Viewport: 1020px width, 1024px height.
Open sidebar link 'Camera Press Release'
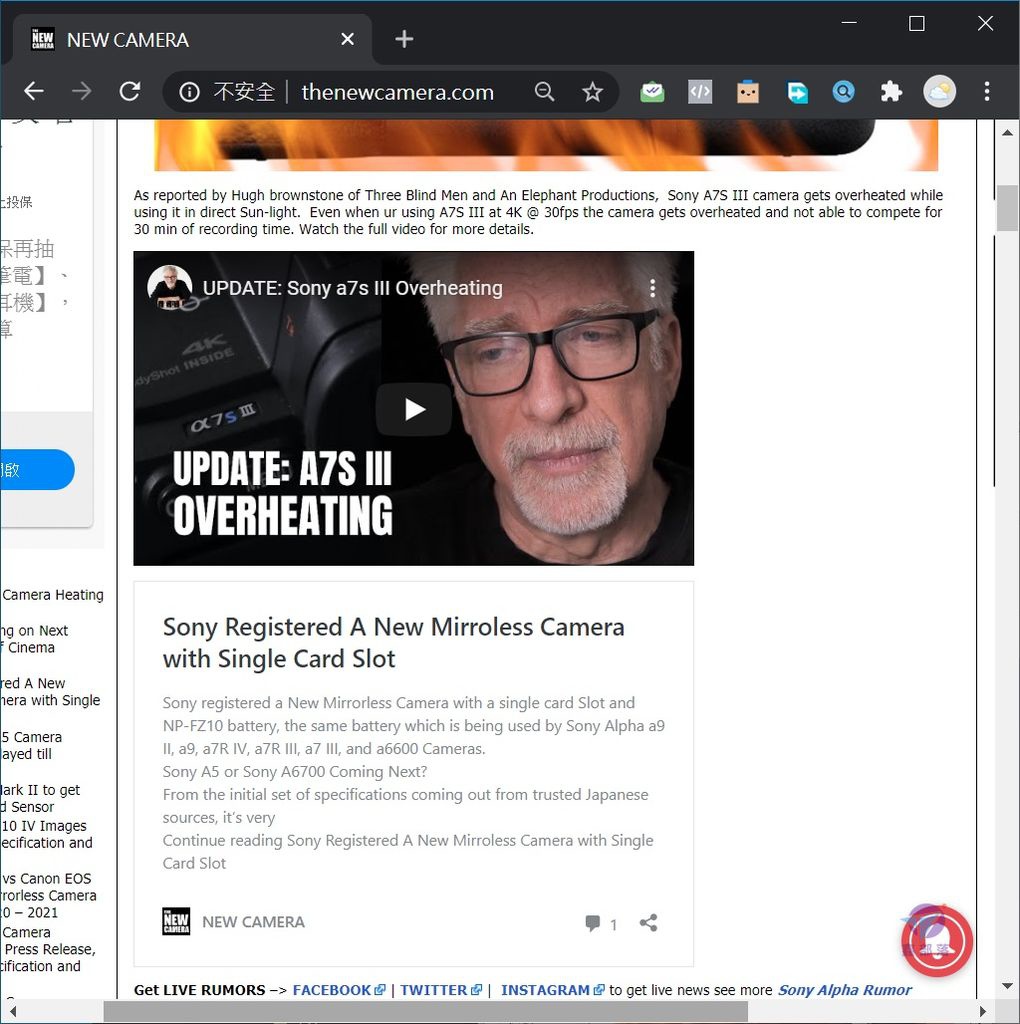(48, 949)
